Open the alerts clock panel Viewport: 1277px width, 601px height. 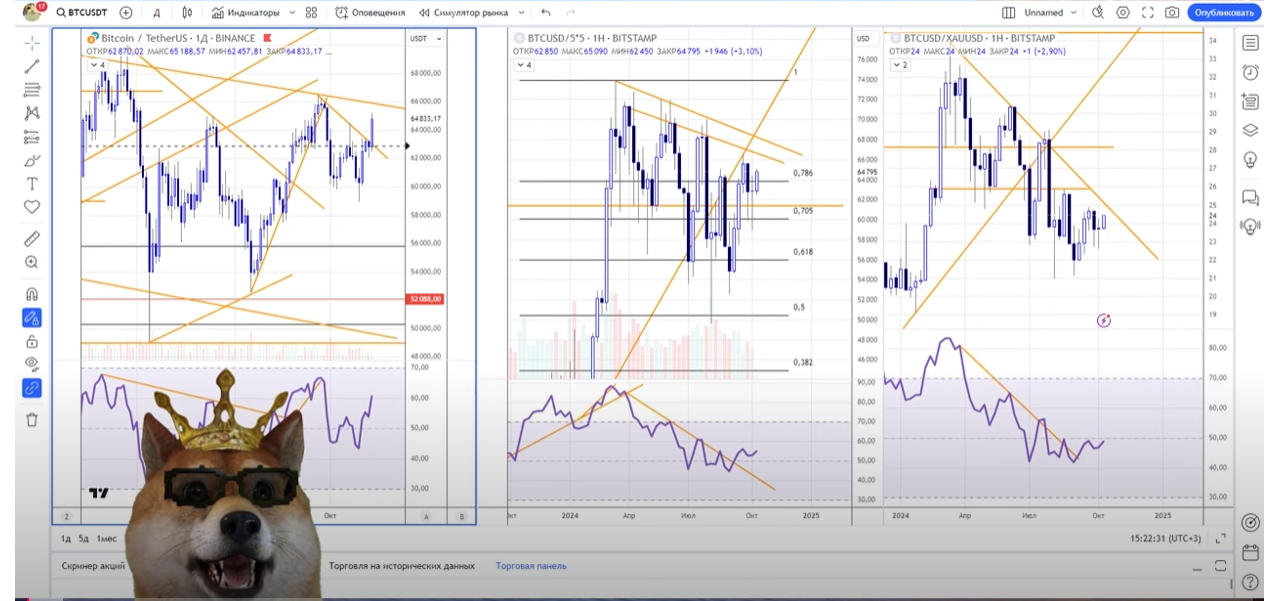click(x=1250, y=72)
